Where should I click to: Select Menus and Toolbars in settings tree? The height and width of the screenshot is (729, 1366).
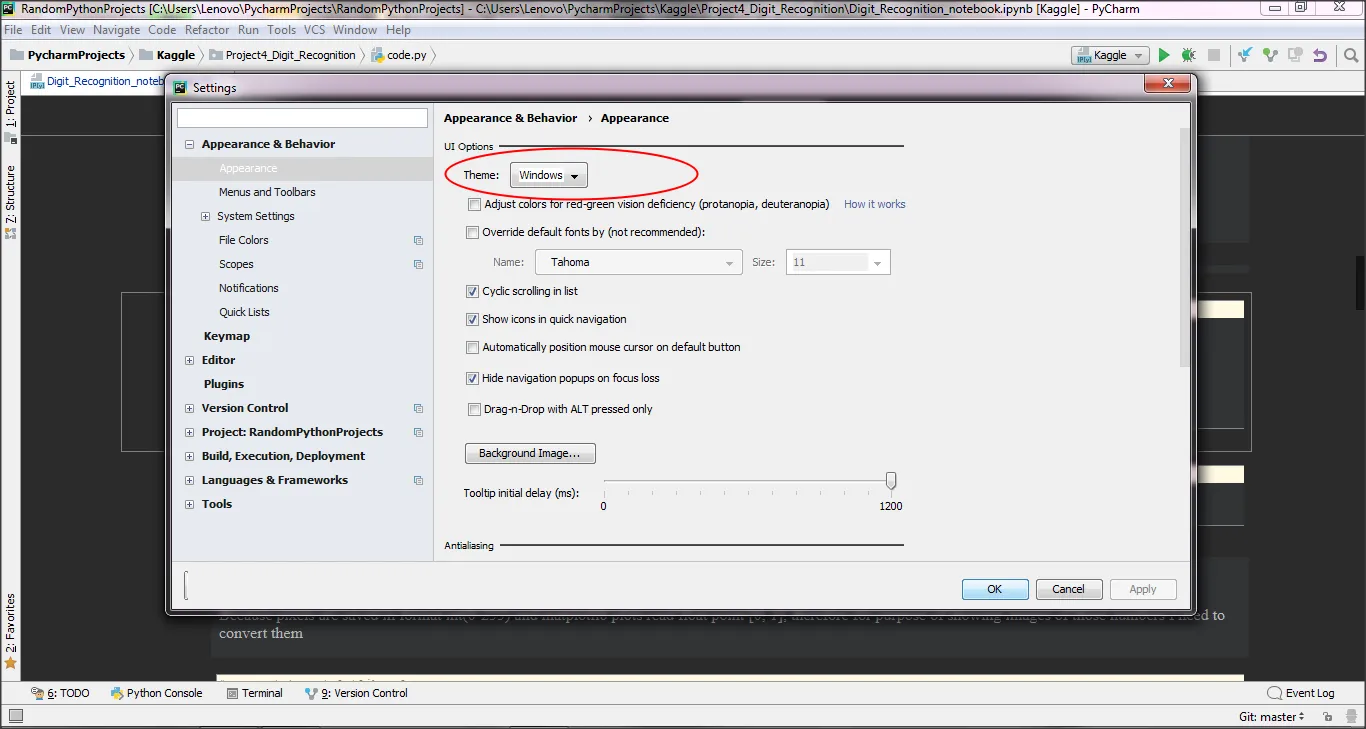point(267,192)
